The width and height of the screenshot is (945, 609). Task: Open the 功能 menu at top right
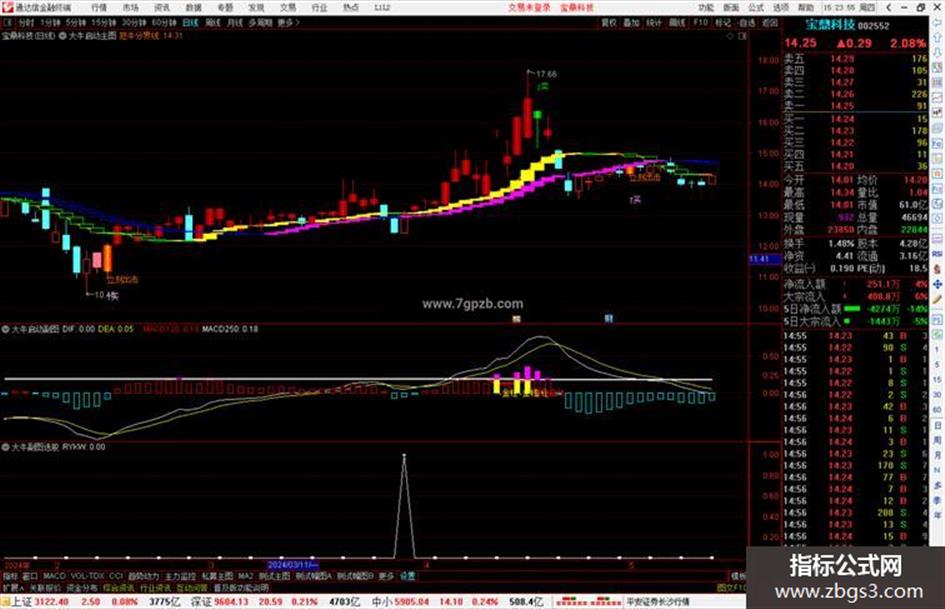pyautogui.click(x=706, y=7)
